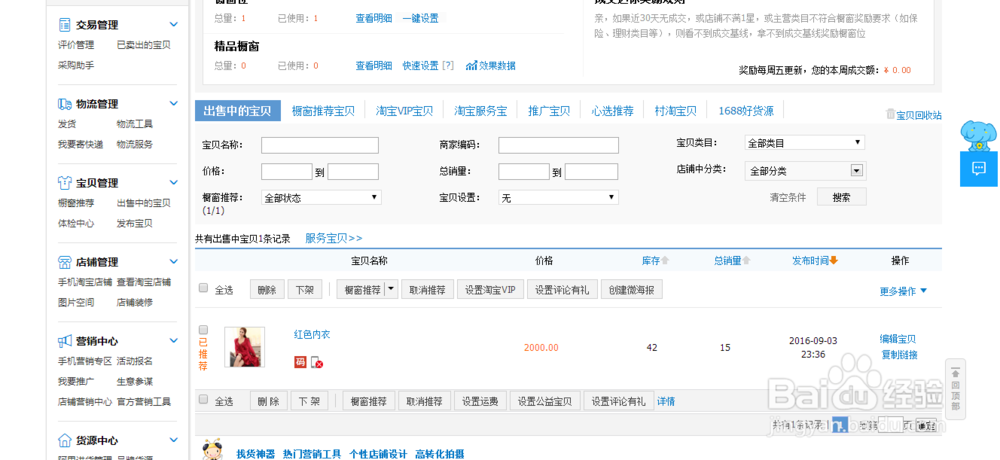Open the 宝贝类目 全部类目 dropdown
1000x460 pixels.
(805, 142)
